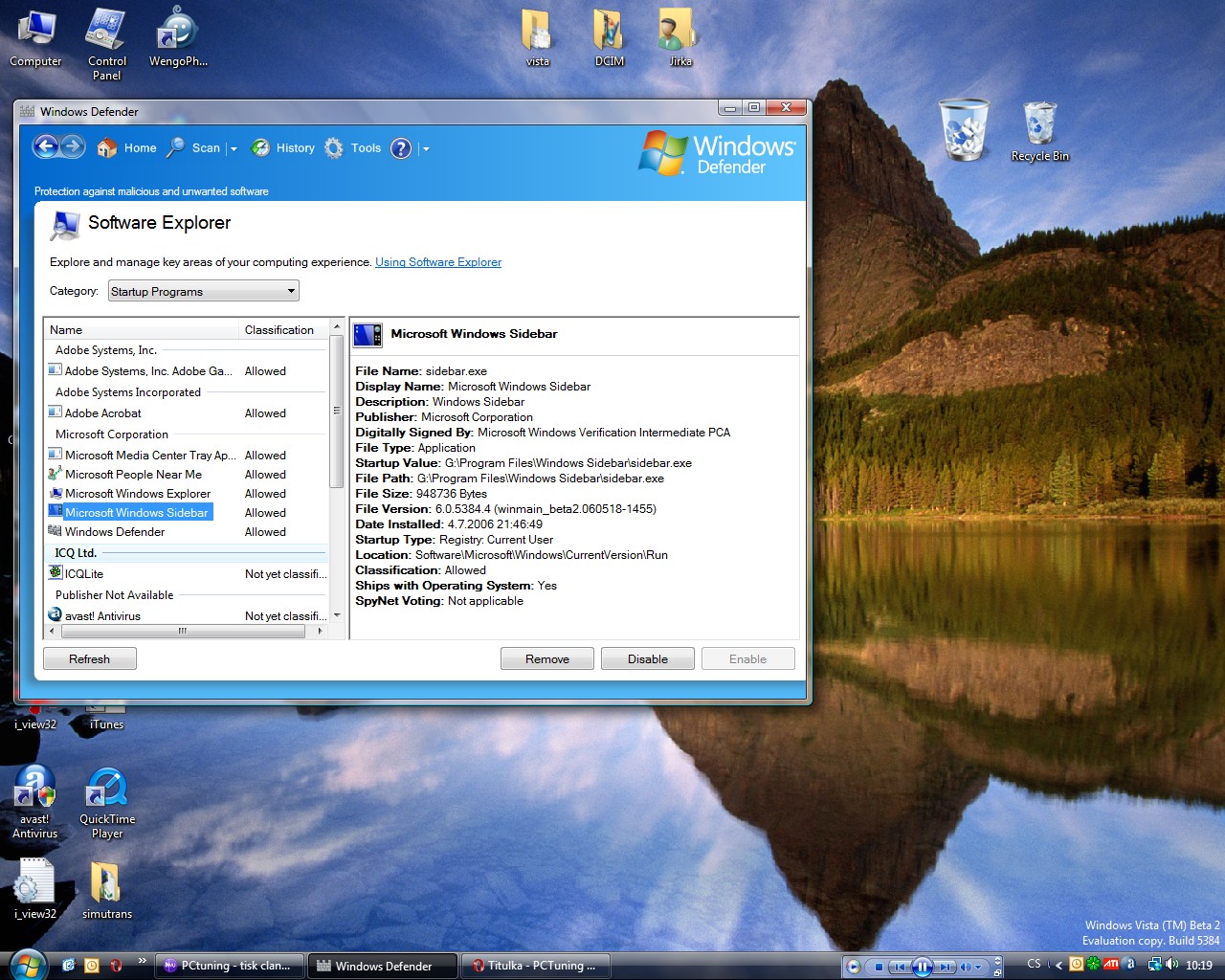Image resolution: width=1225 pixels, height=980 pixels.
Task: Select Microsoft Windows Sidebar entry
Action: pos(187,513)
